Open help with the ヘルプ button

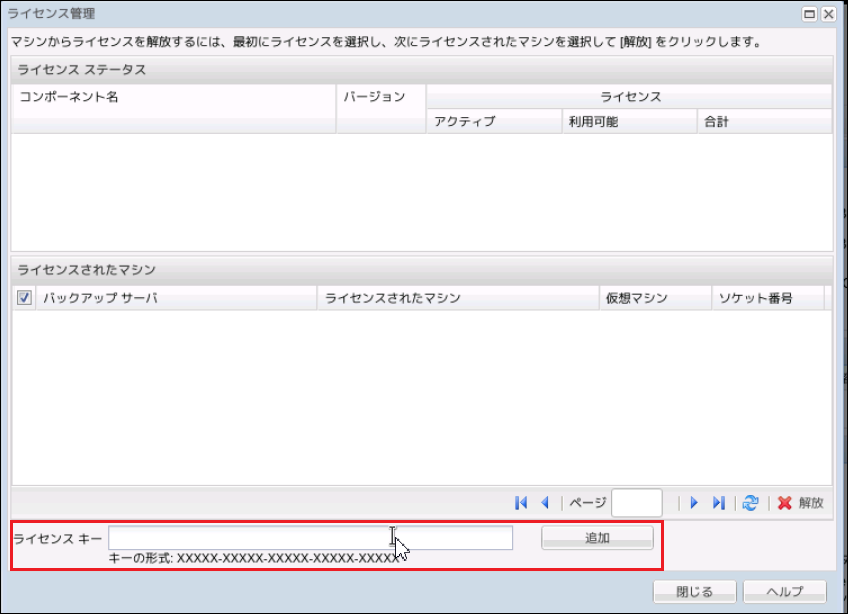click(786, 591)
